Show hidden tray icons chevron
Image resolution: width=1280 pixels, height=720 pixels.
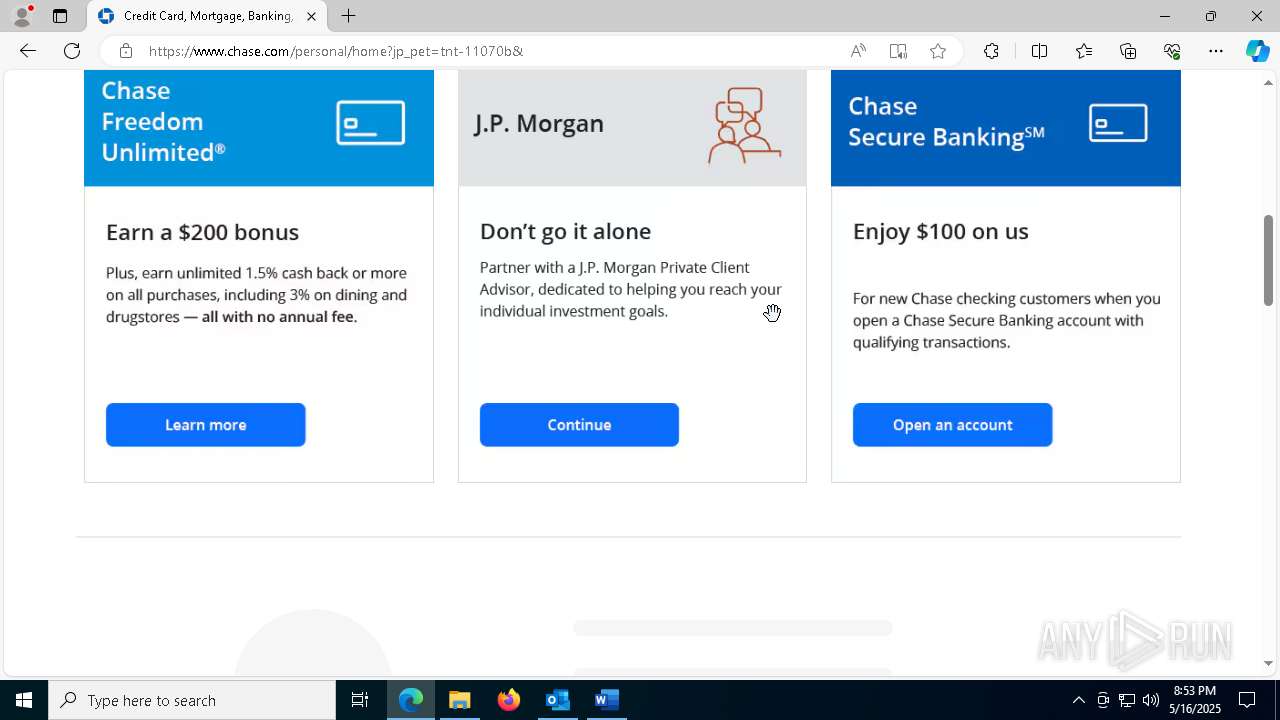pos(1078,700)
